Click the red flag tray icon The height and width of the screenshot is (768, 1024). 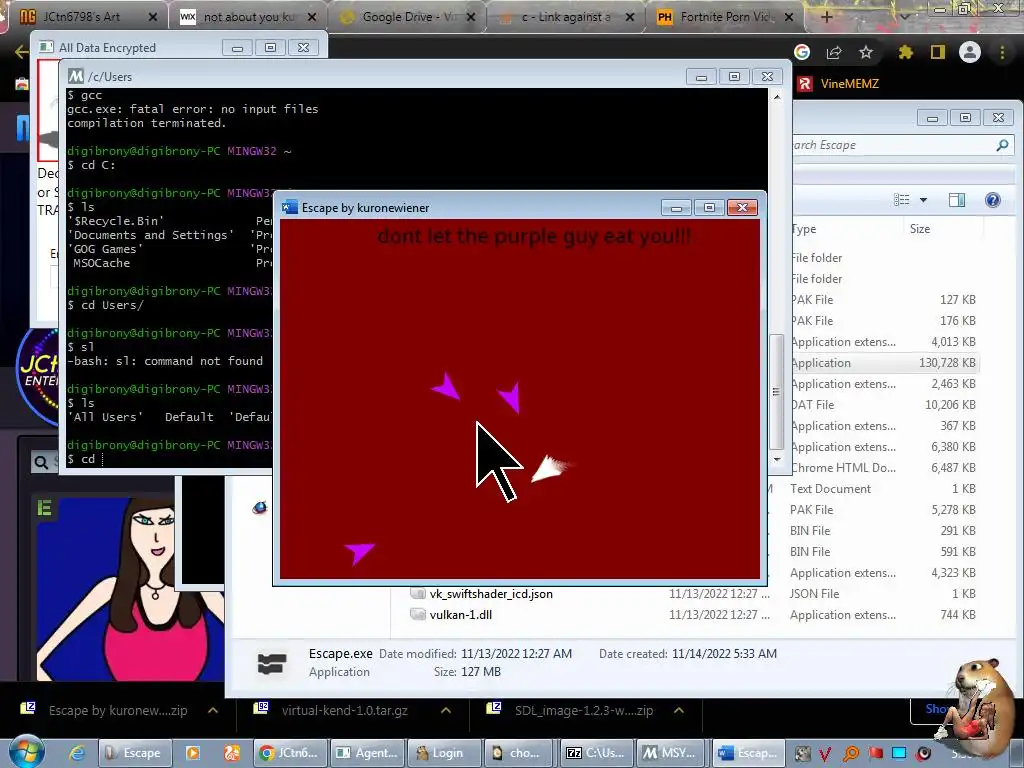pos(875,754)
